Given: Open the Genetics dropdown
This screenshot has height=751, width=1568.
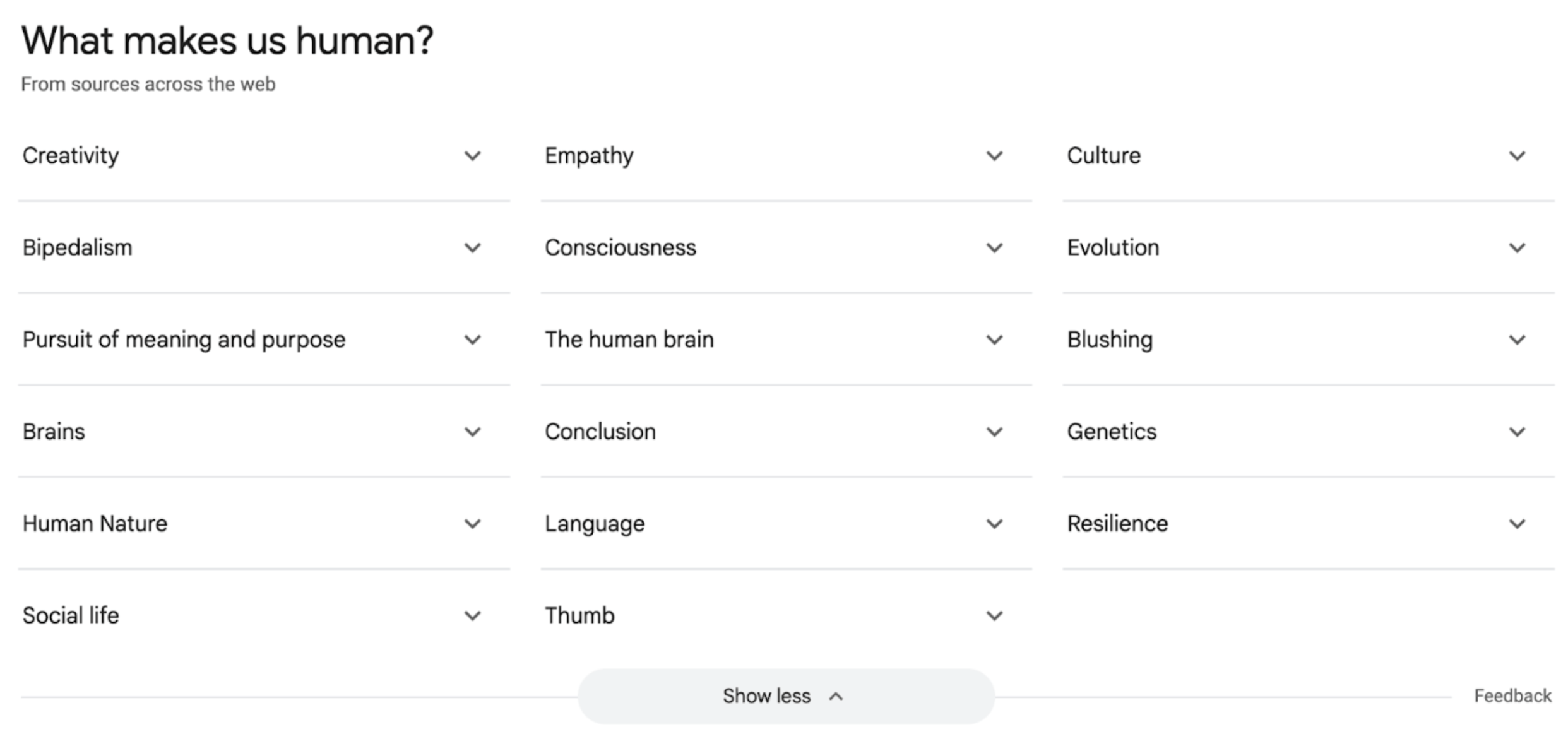Looking at the screenshot, I should point(1516,432).
